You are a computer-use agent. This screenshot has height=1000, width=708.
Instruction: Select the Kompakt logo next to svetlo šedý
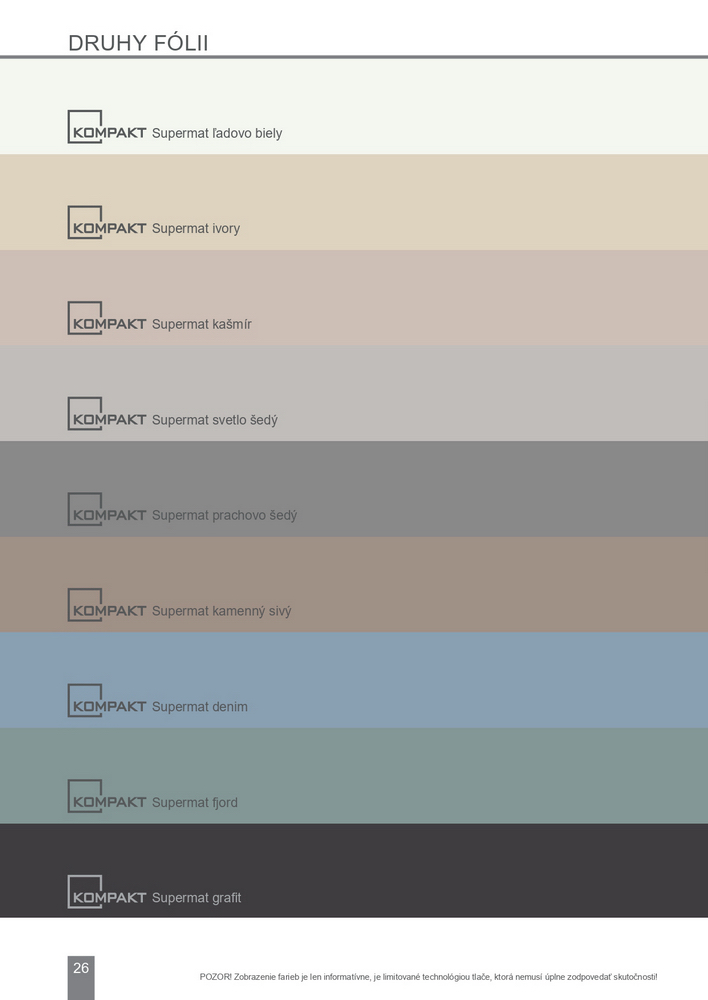point(107,414)
